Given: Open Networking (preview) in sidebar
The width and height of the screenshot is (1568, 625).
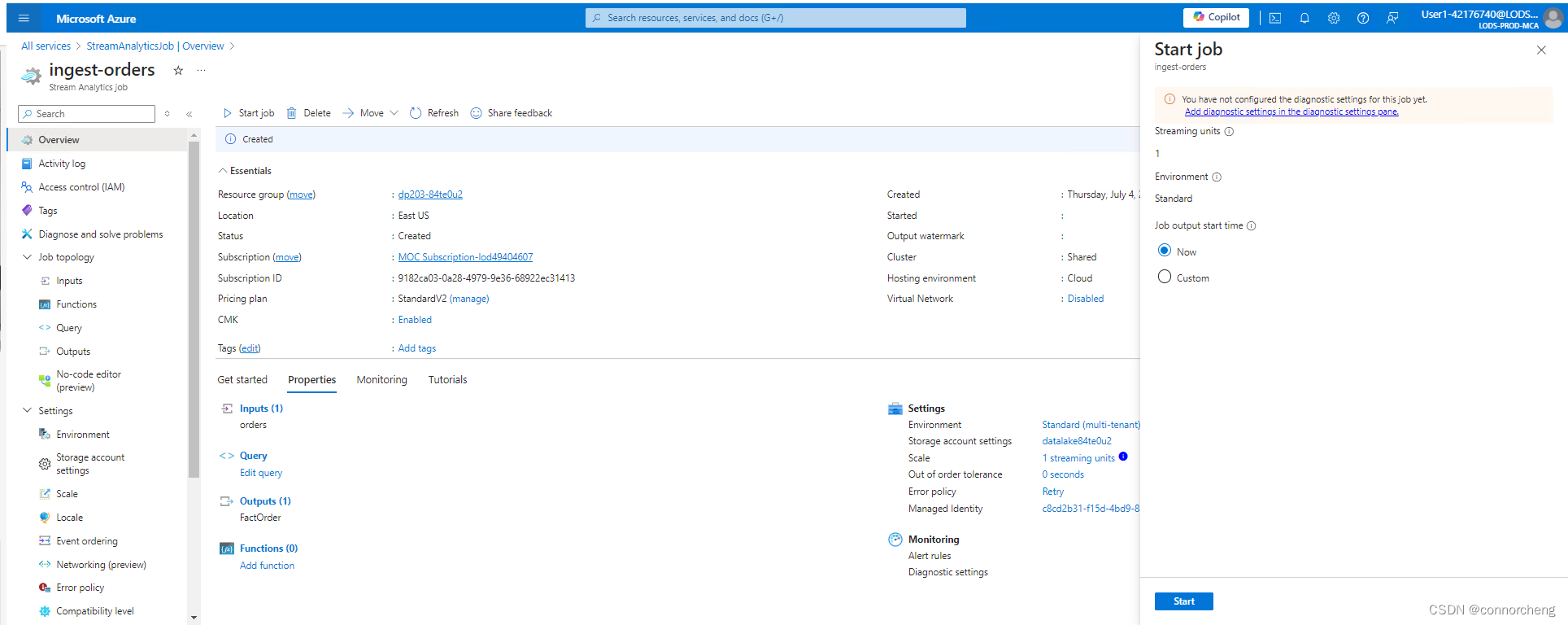Looking at the screenshot, I should pyautogui.click(x=101, y=565).
